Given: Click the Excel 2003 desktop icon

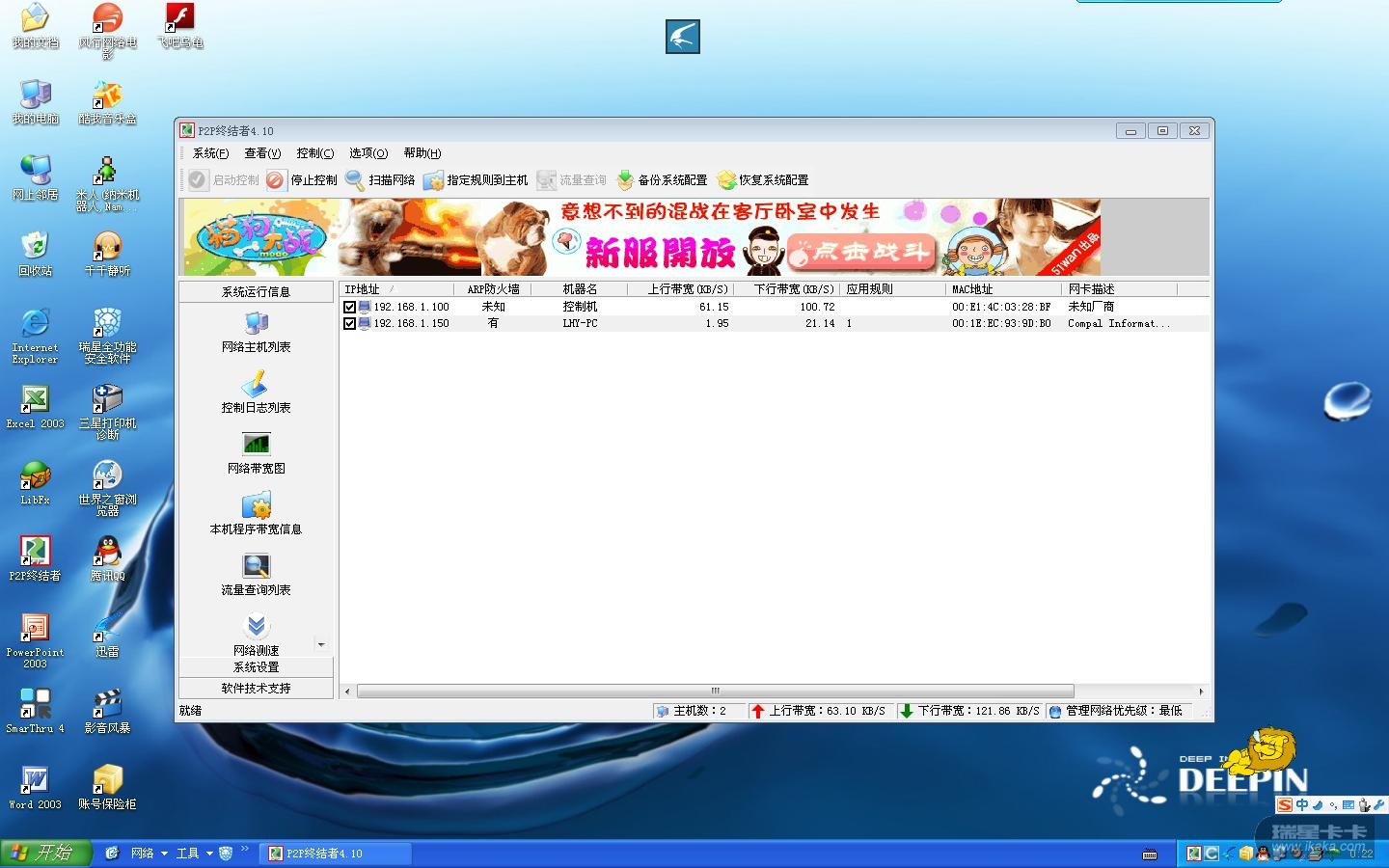Looking at the screenshot, I should tap(35, 405).
